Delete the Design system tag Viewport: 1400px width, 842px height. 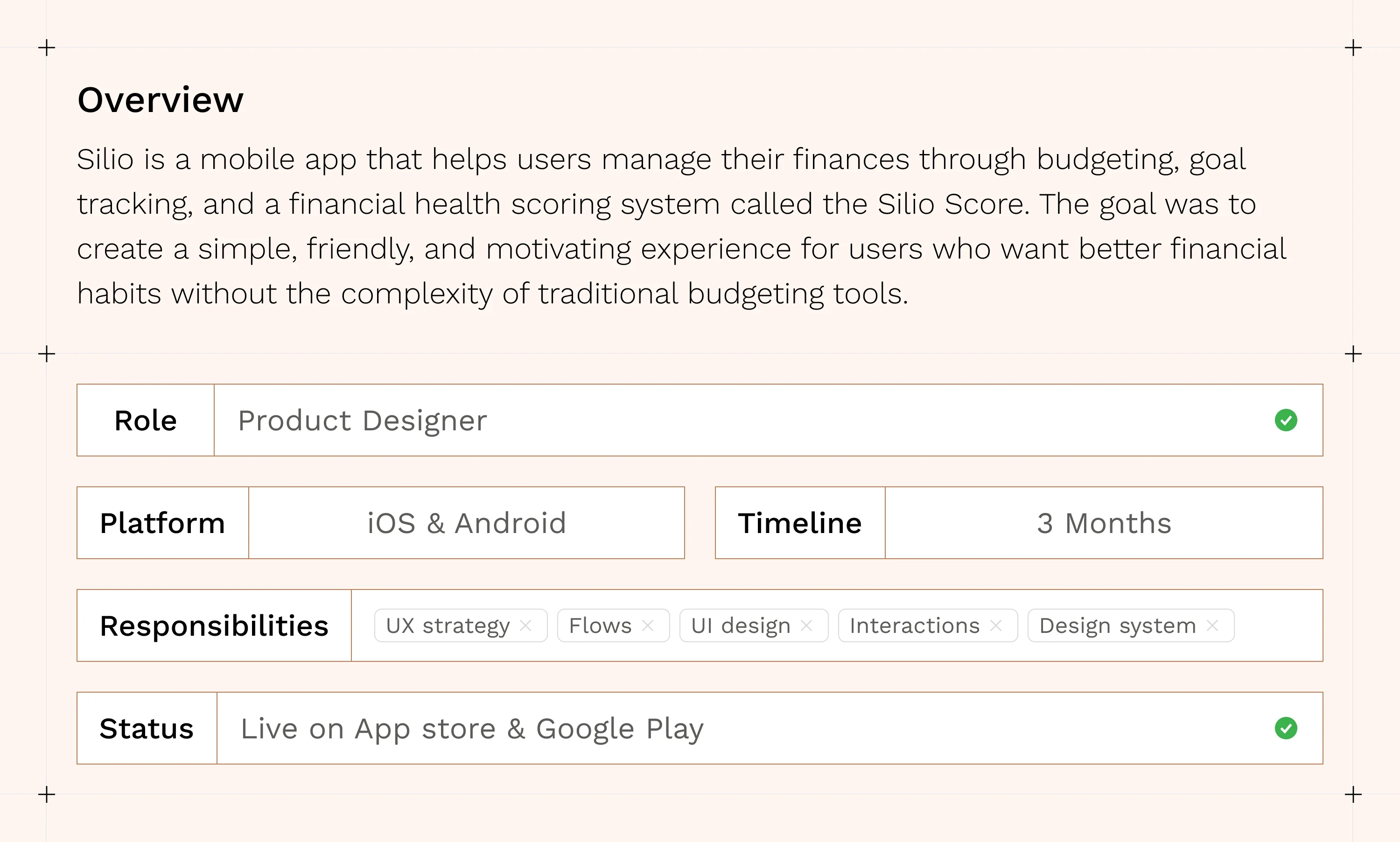(1212, 625)
